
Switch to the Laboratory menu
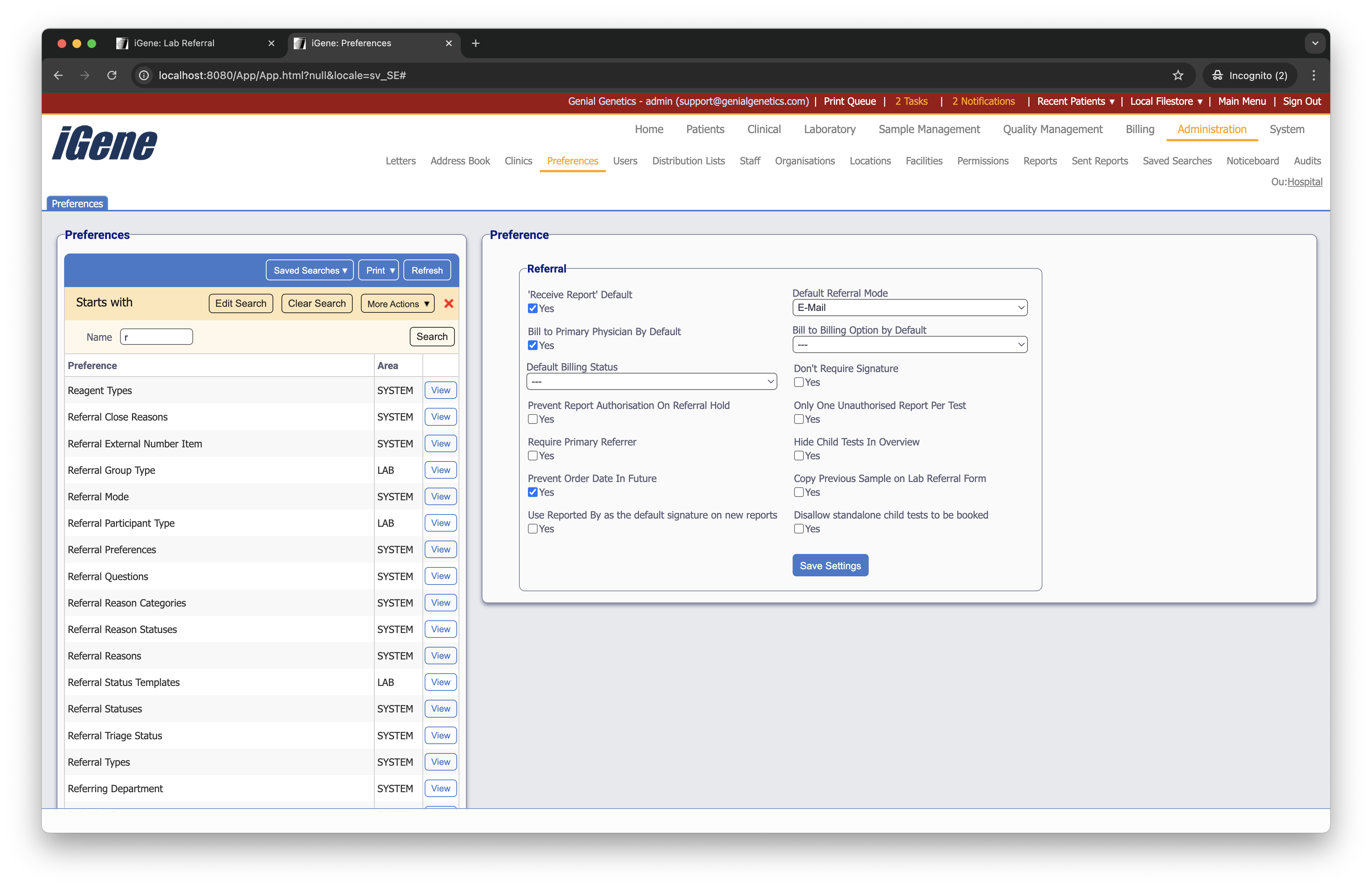click(829, 129)
